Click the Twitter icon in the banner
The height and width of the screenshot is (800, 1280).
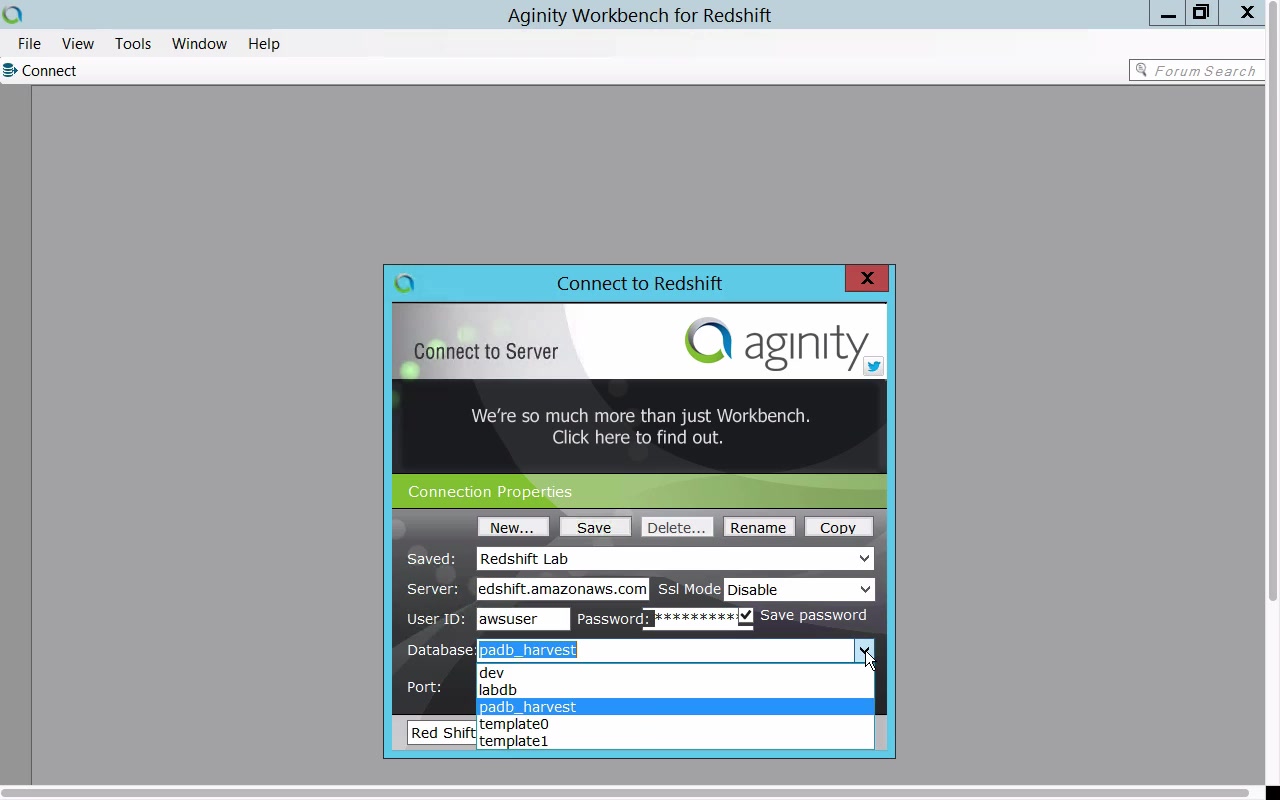[x=873, y=366]
